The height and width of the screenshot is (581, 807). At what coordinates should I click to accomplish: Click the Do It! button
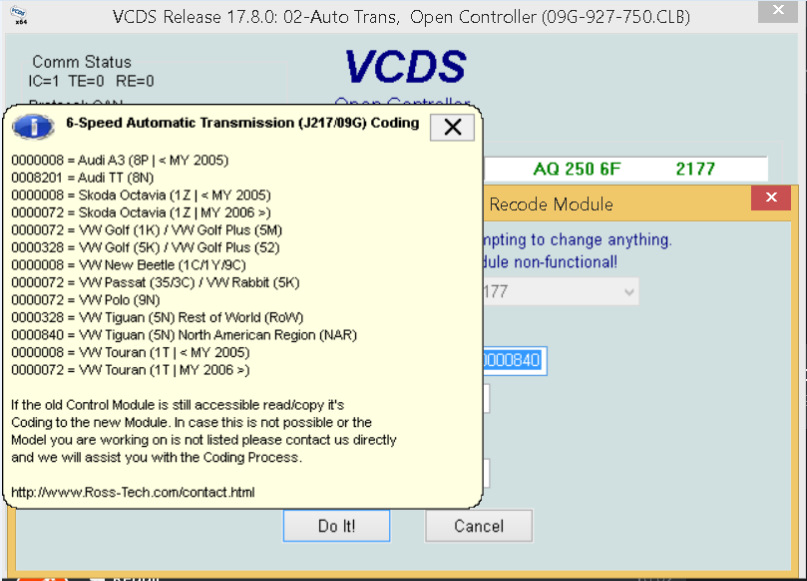337,526
